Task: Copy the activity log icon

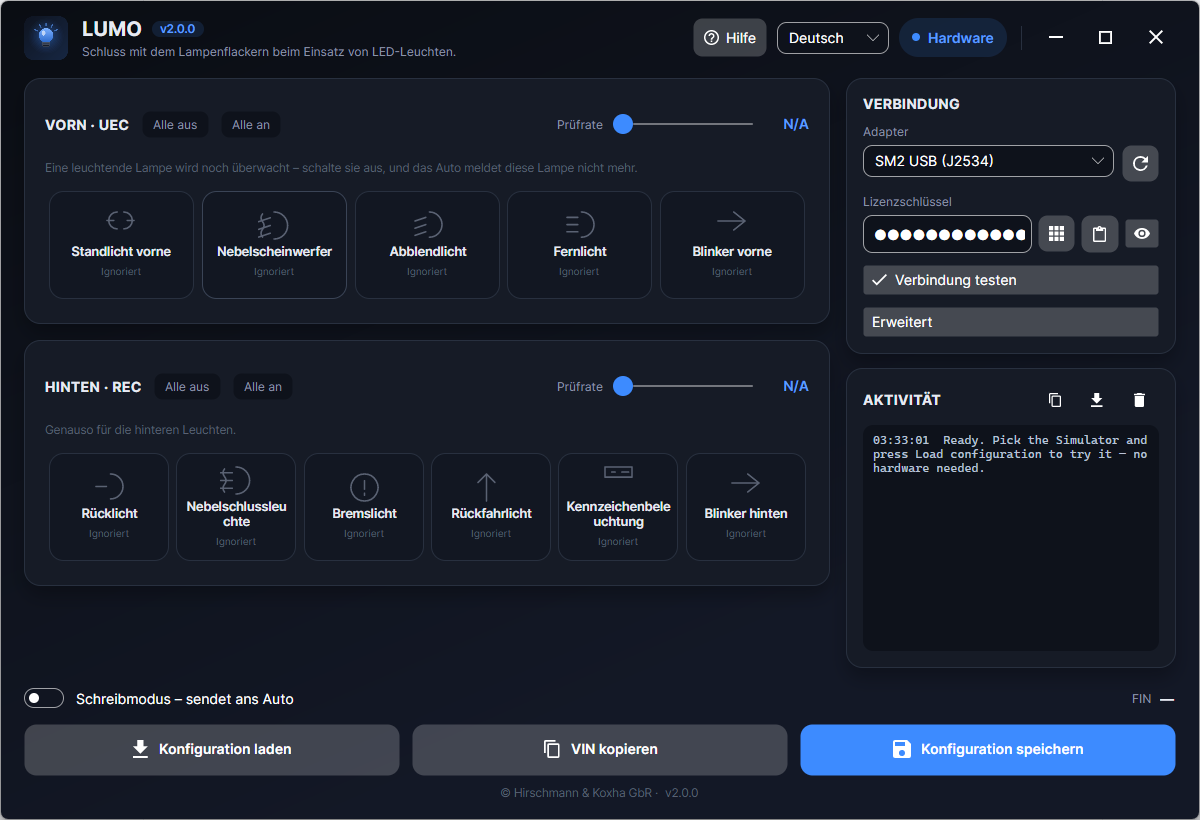Action: [x=1055, y=400]
